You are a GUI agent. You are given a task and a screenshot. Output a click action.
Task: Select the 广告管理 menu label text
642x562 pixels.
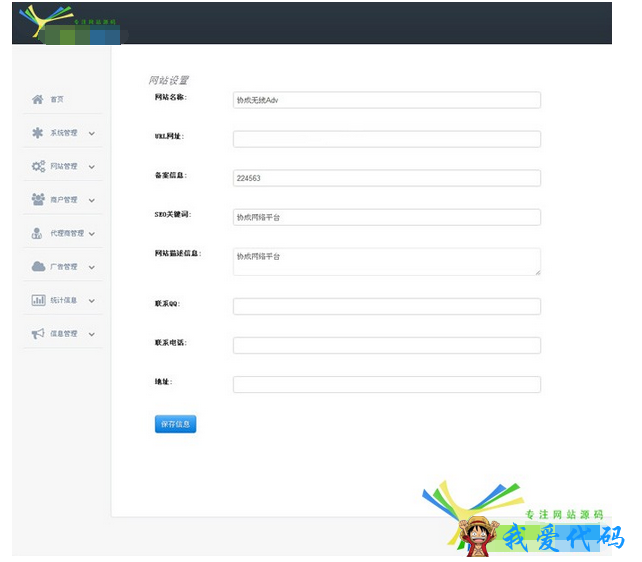[x=64, y=266]
